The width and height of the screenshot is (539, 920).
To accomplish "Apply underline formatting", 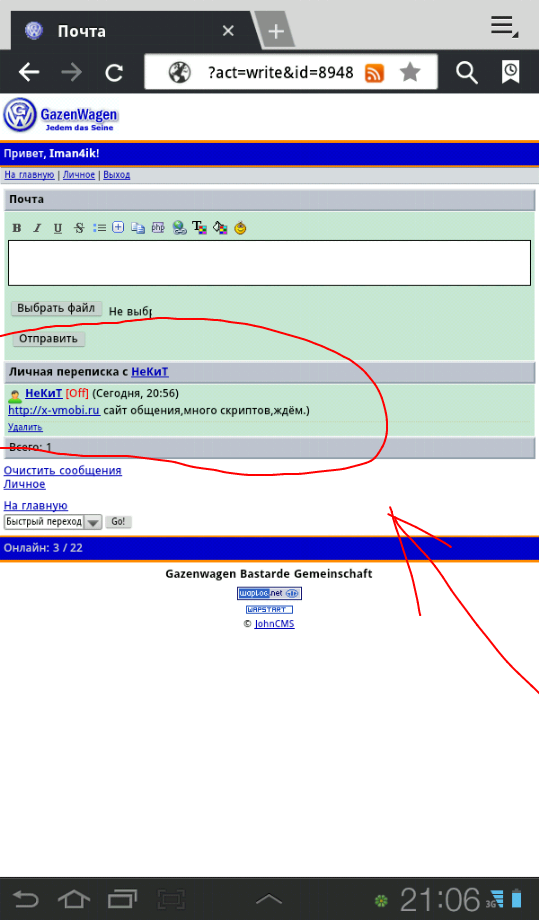I will coord(57,228).
